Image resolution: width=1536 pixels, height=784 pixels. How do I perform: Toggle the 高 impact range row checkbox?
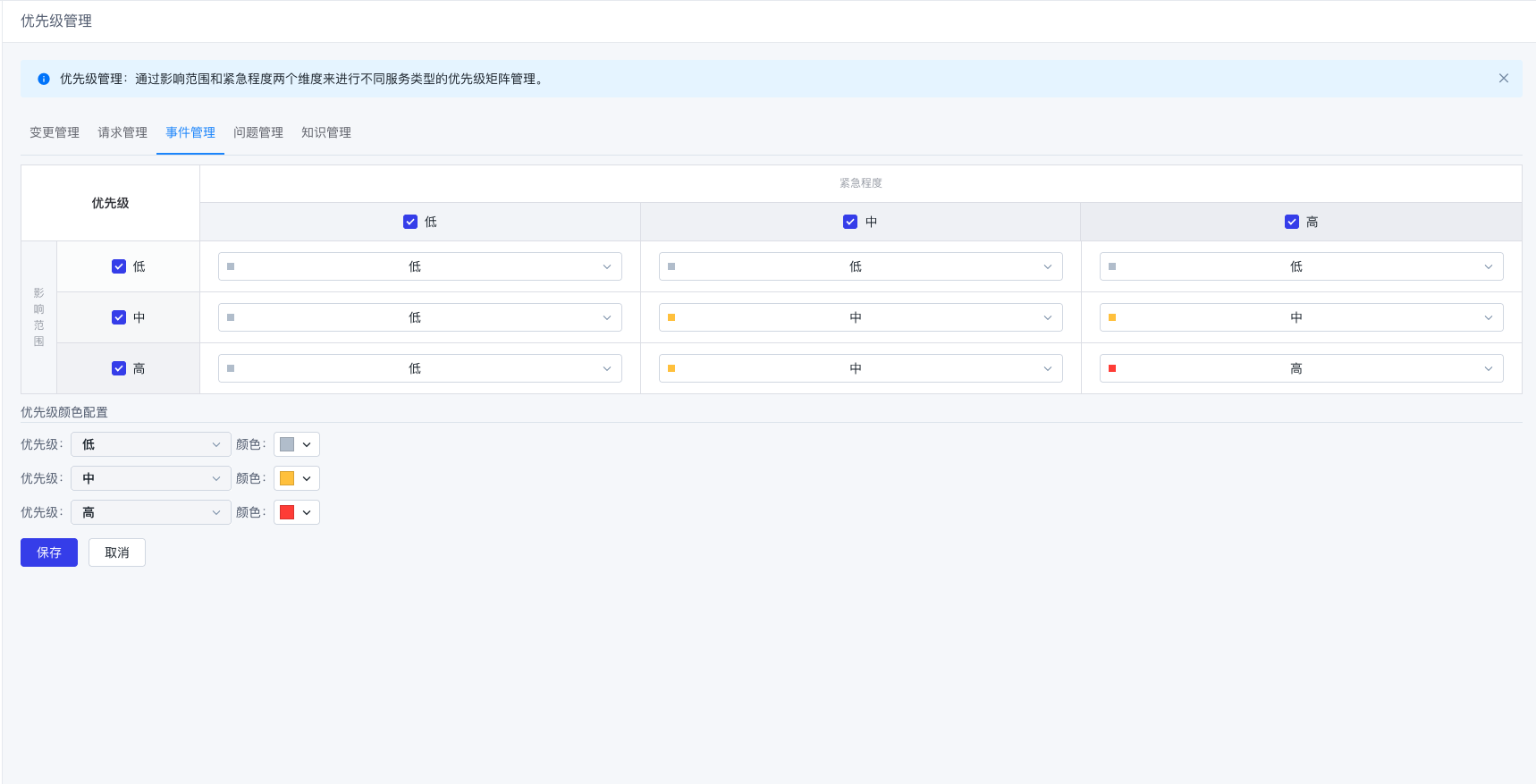click(119, 368)
